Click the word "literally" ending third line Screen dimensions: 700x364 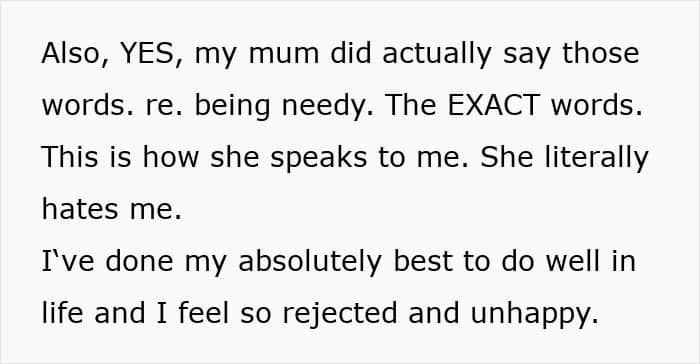tap(596, 158)
